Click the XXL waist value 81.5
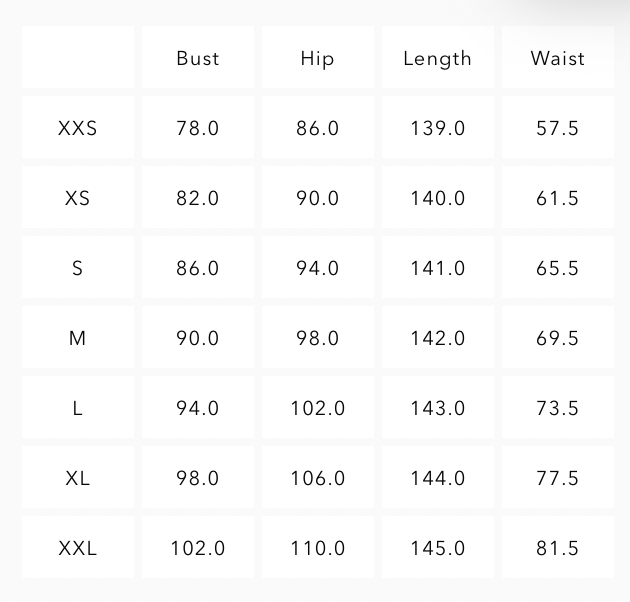This screenshot has height=602, width=630. pyautogui.click(x=557, y=548)
